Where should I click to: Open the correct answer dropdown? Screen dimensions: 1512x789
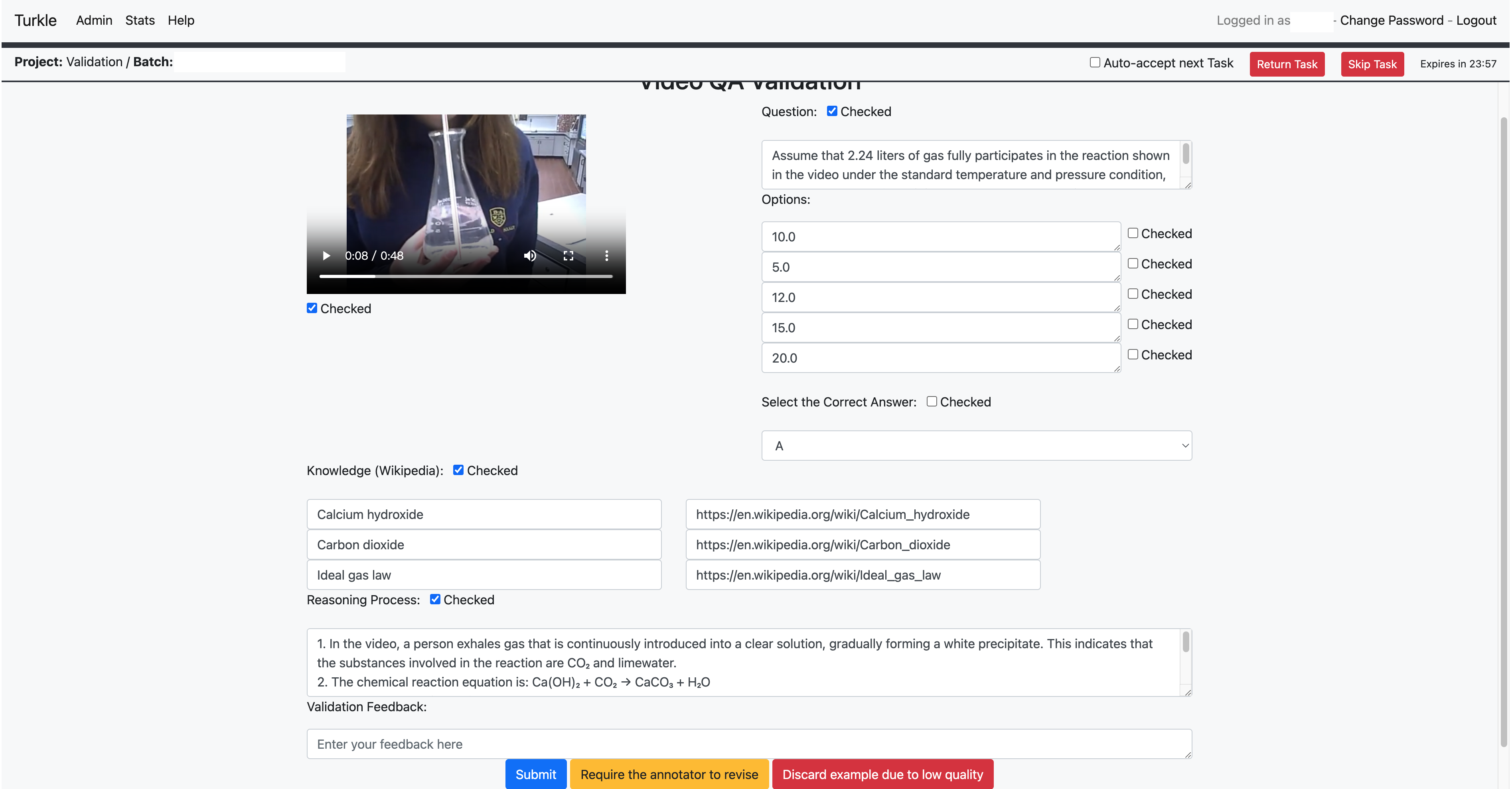point(976,446)
